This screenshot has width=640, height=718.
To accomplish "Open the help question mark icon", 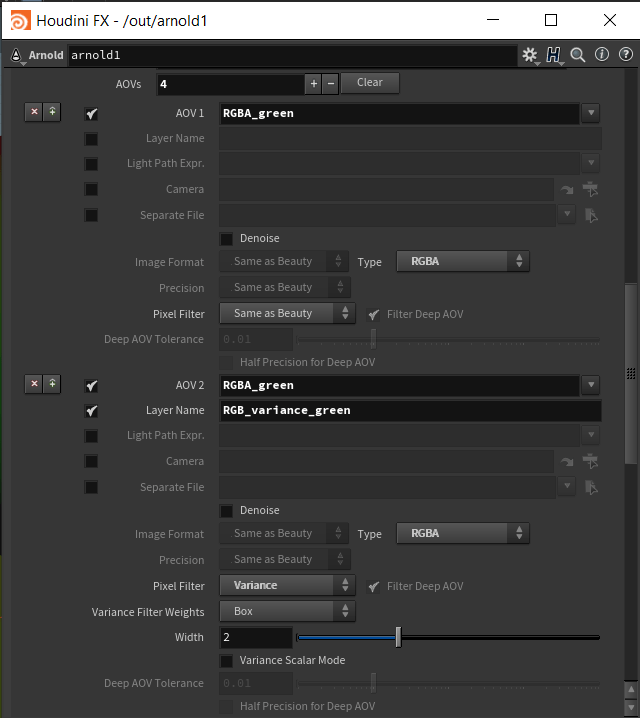I will coord(624,55).
